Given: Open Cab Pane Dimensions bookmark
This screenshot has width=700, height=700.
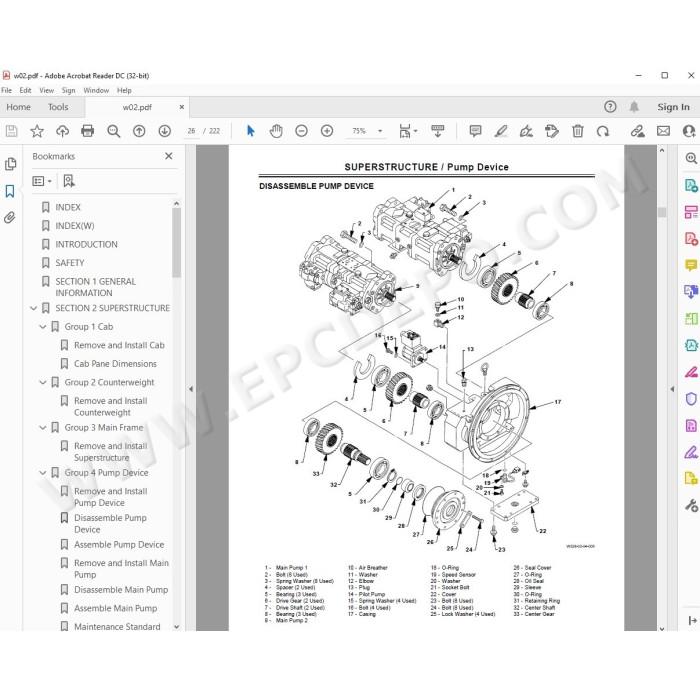Looking at the screenshot, I should click(x=115, y=364).
